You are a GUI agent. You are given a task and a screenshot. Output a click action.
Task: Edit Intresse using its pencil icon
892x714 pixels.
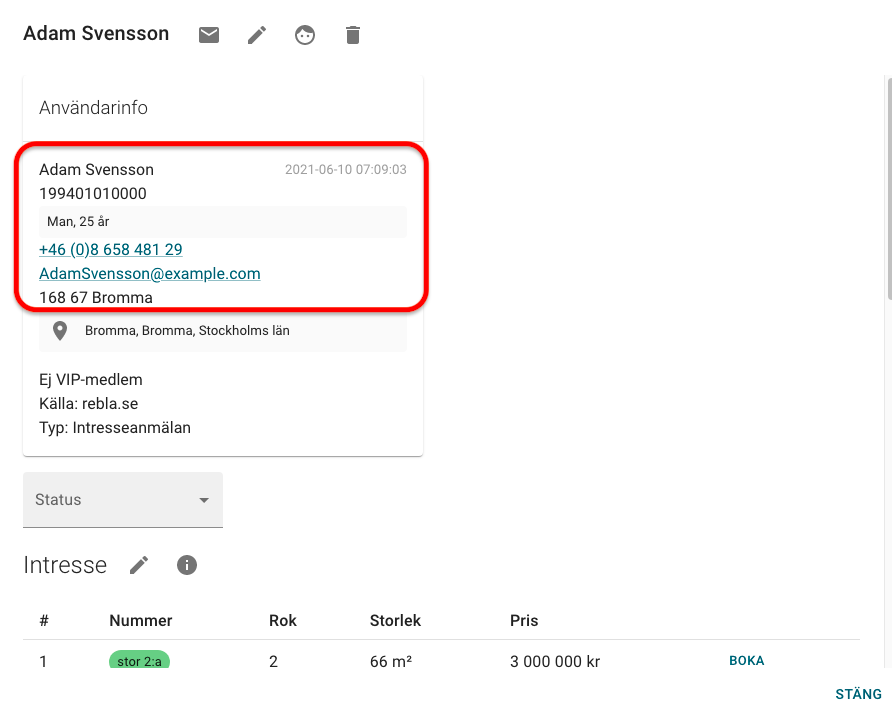[139, 564]
